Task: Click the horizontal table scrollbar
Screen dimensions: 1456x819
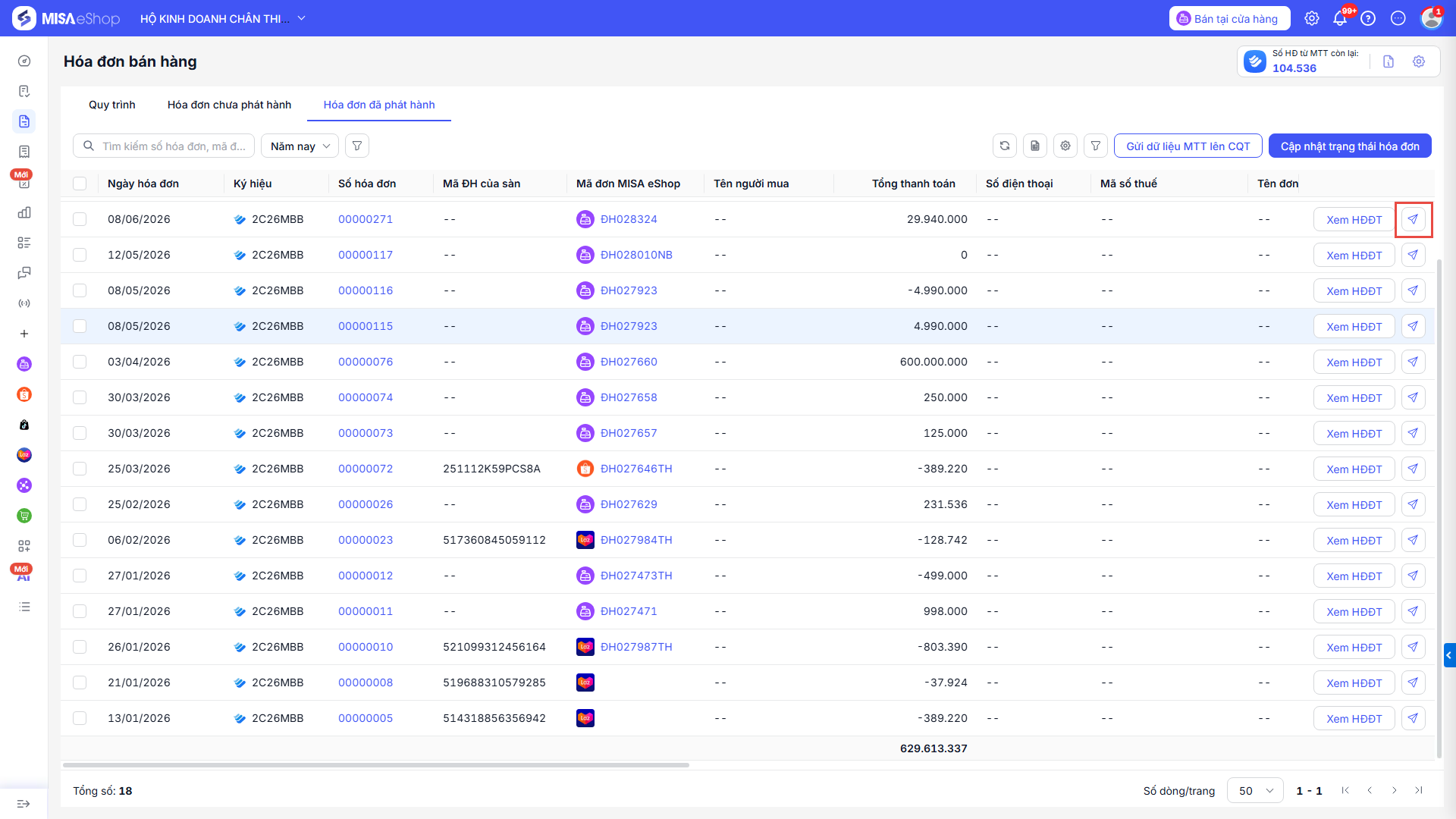Action: (376, 765)
